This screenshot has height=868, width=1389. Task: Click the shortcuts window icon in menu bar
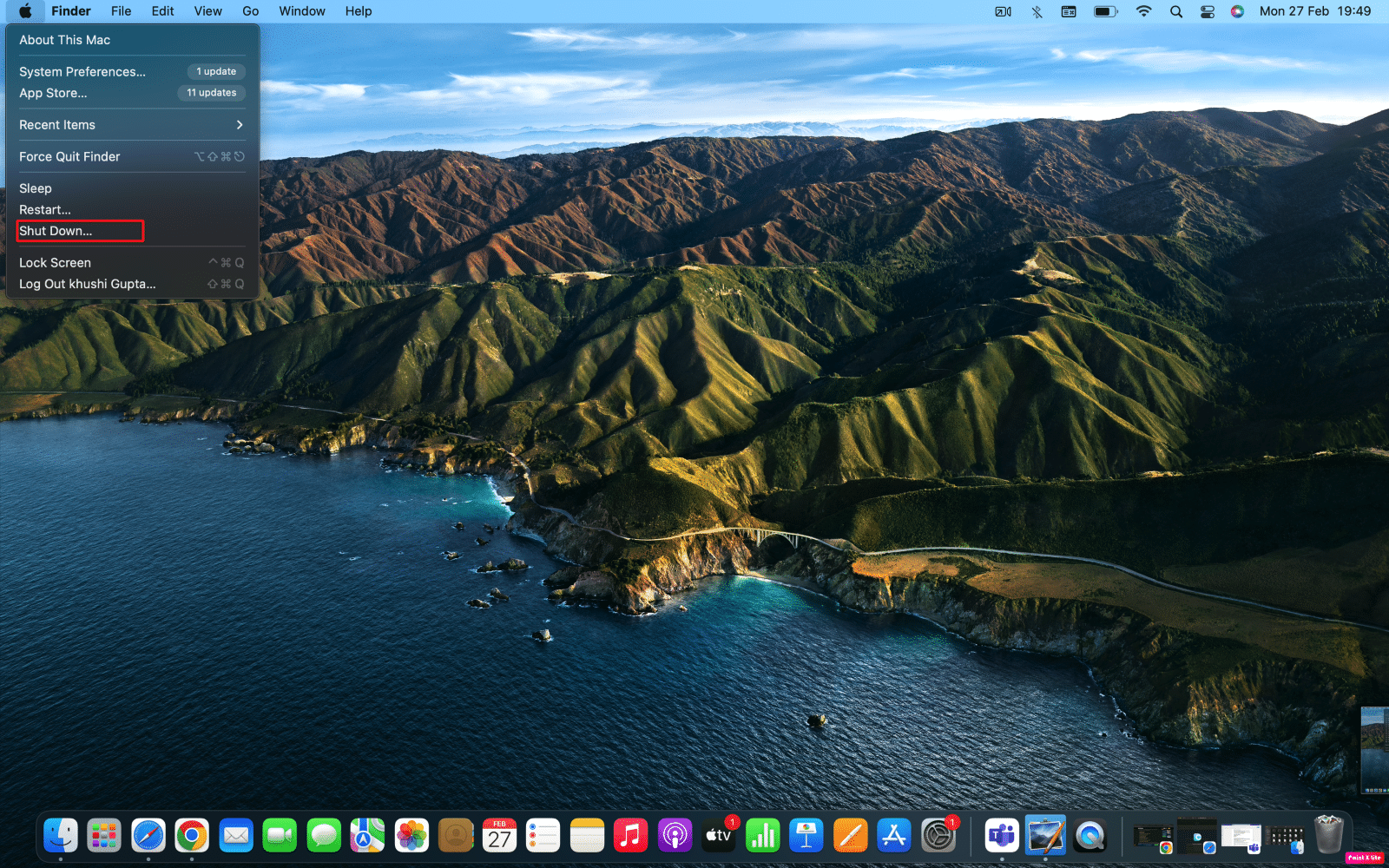(x=1069, y=11)
